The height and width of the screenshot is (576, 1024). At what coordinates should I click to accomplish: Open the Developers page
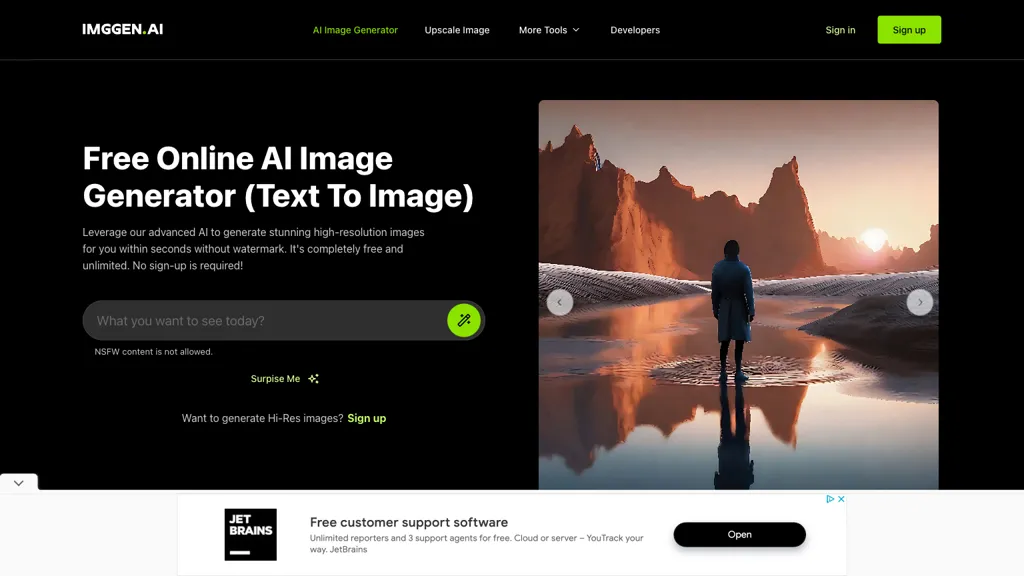(x=635, y=30)
